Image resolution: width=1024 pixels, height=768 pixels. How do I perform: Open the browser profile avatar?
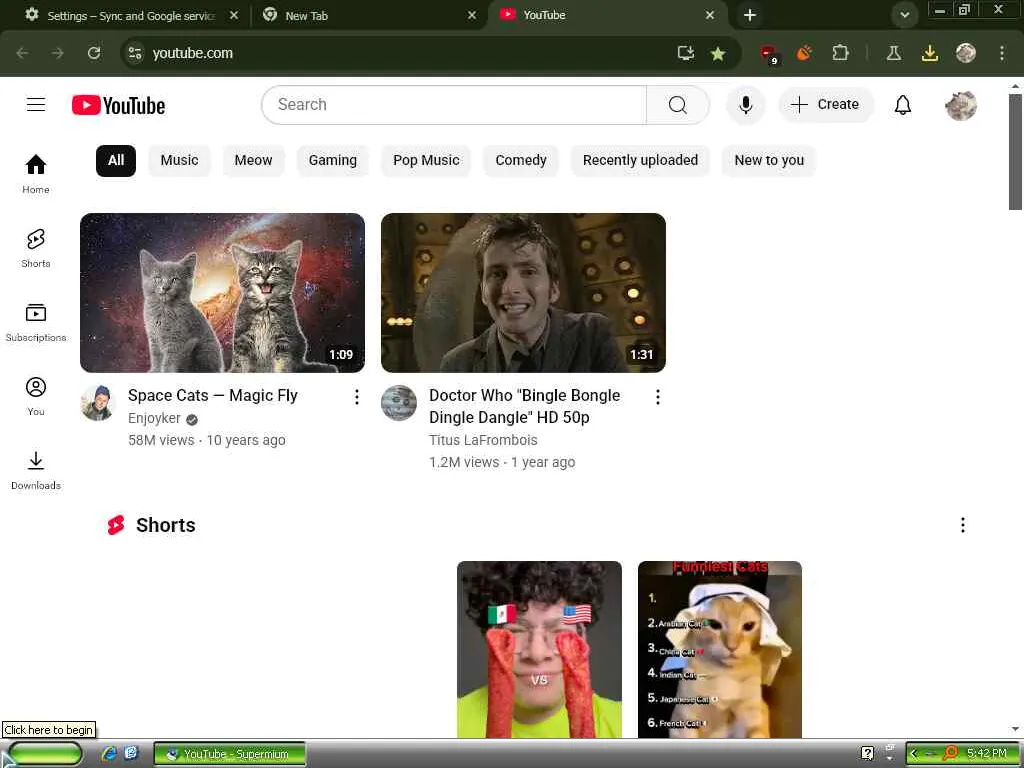[x=966, y=53]
